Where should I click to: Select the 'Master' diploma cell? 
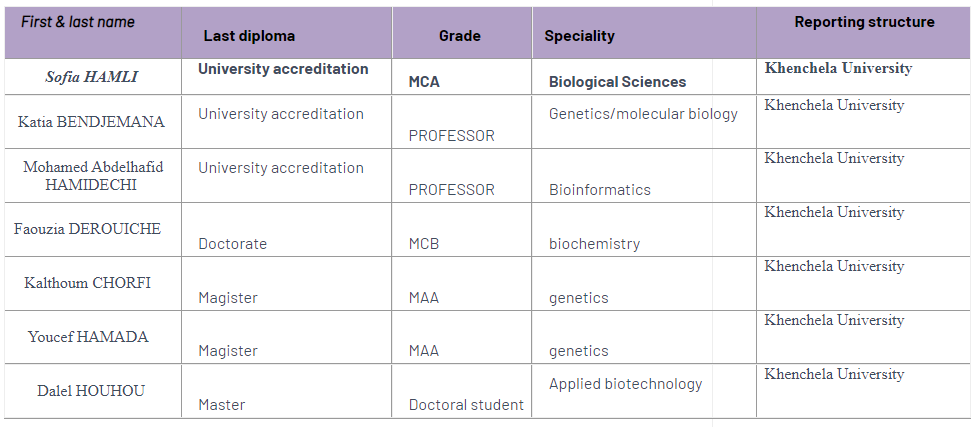[222, 405]
